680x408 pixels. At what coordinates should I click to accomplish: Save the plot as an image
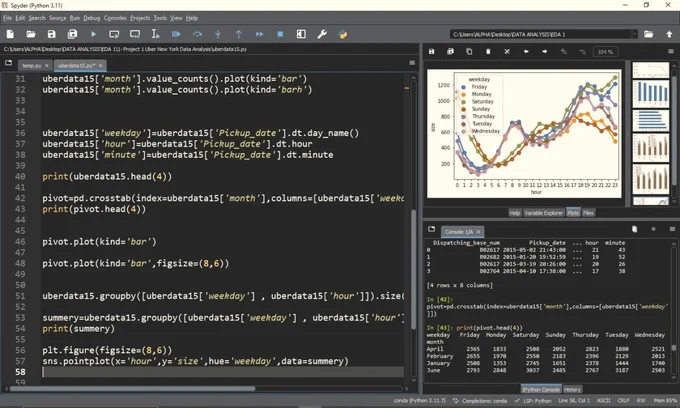tap(432, 52)
